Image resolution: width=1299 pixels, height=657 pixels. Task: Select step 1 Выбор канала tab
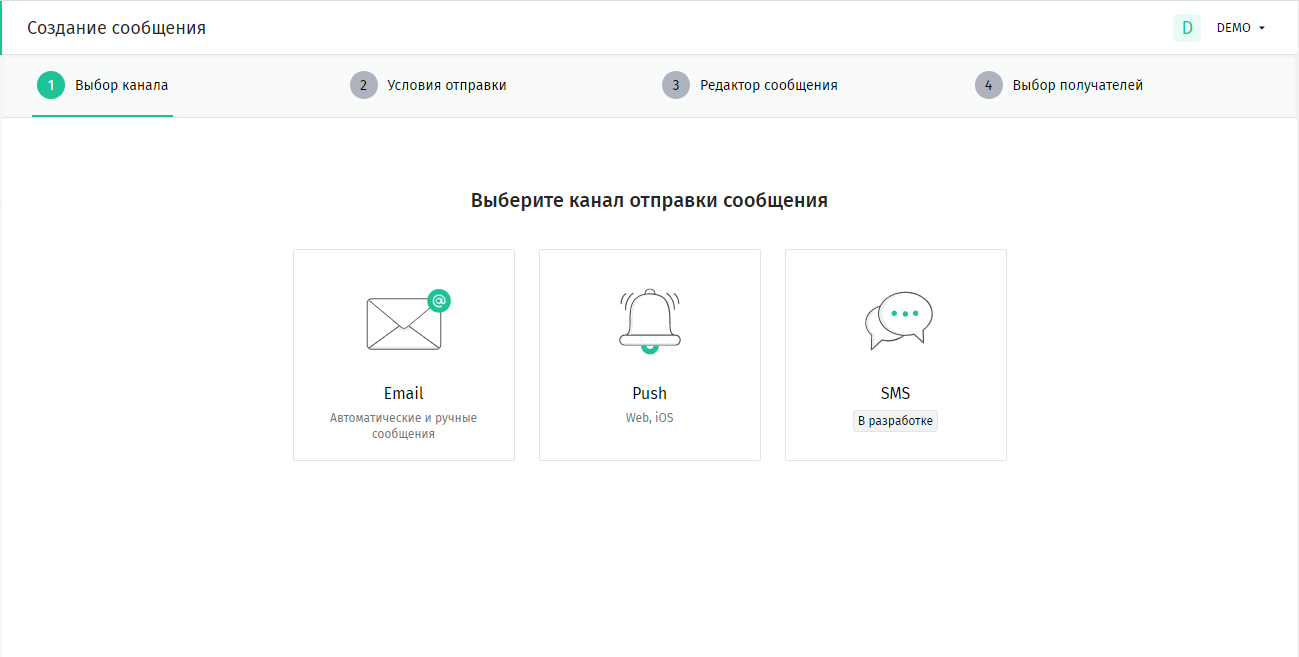pyautogui.click(x=103, y=85)
